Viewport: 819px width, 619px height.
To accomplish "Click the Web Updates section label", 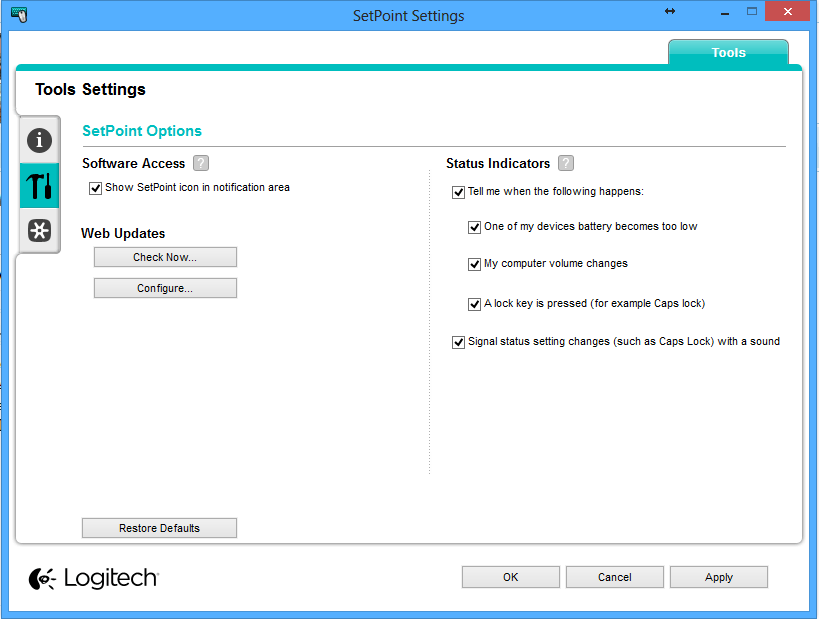I will coord(123,233).
